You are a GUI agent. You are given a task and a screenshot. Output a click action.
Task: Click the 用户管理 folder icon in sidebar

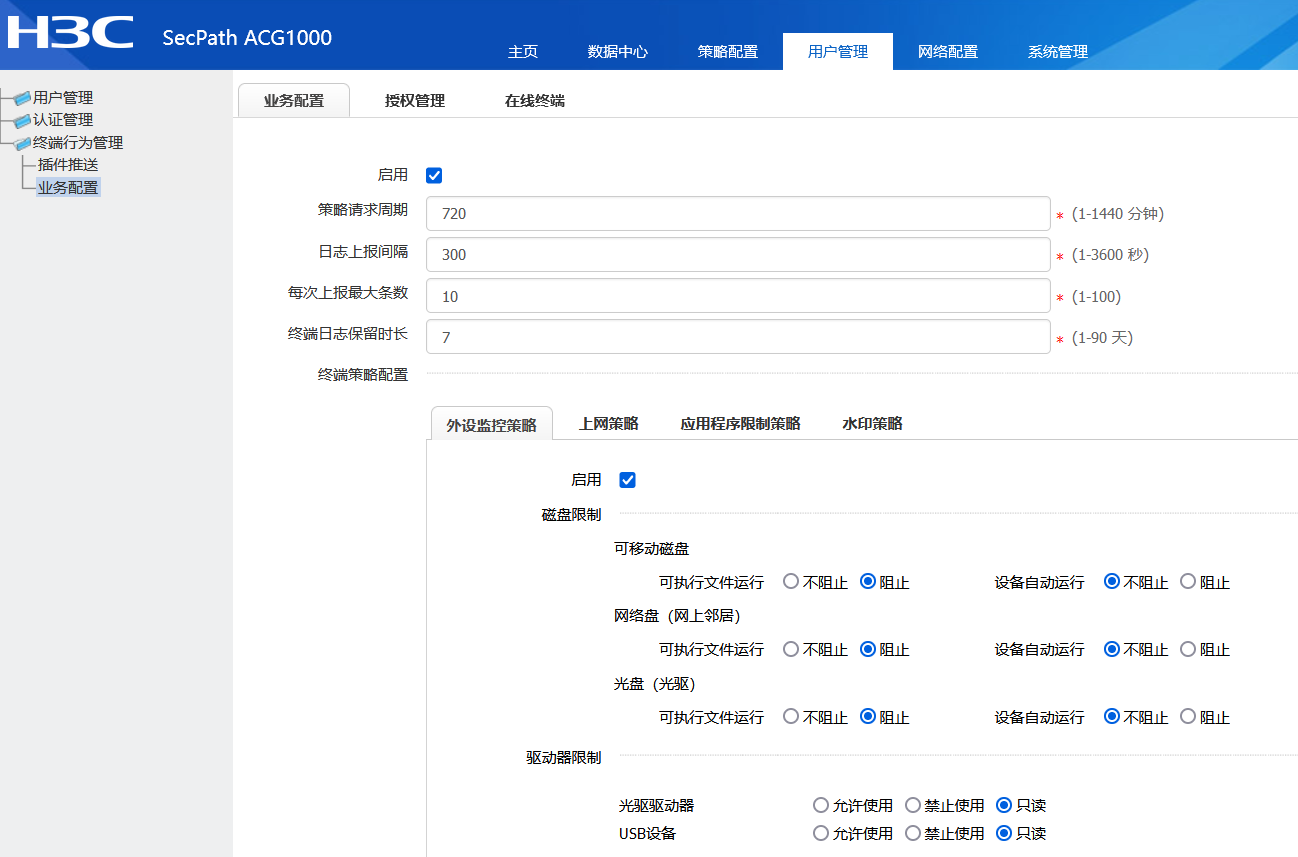coord(22,98)
